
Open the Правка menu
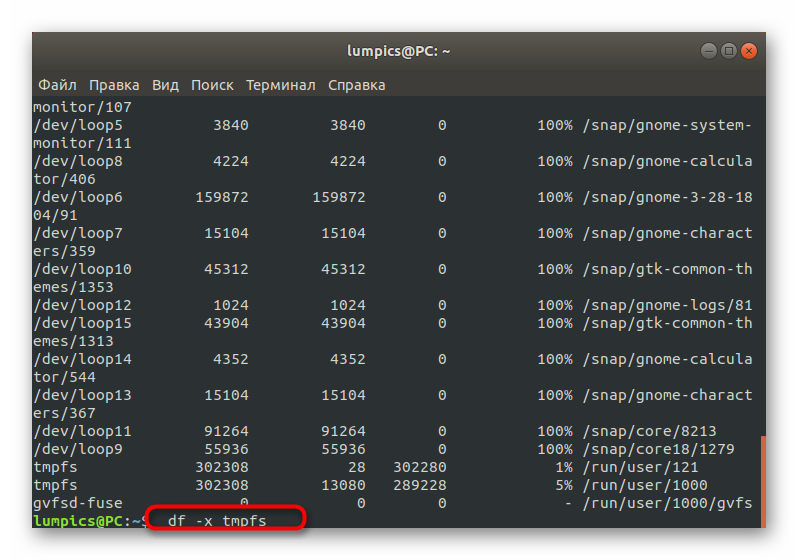click(114, 85)
